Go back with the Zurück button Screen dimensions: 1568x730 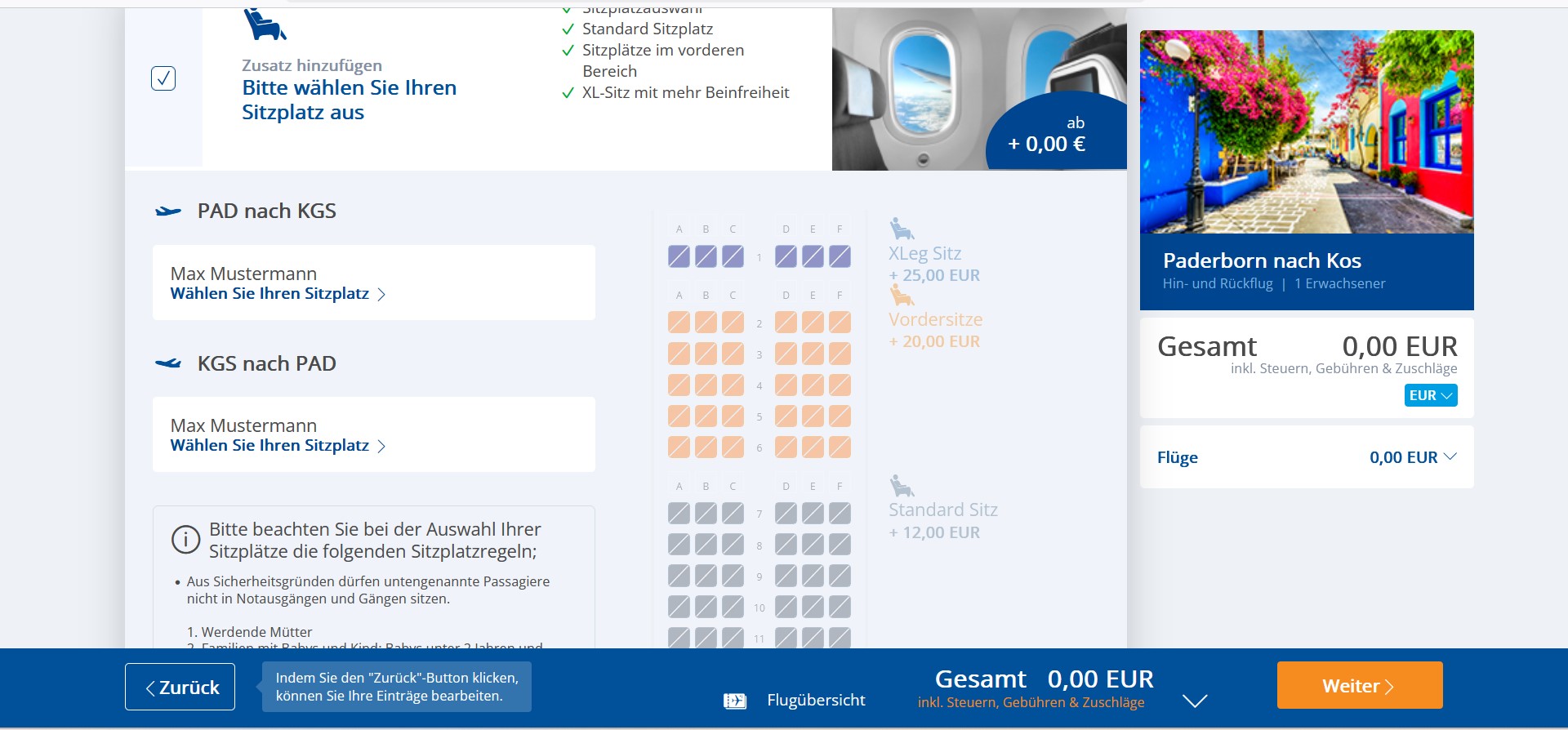click(x=180, y=687)
